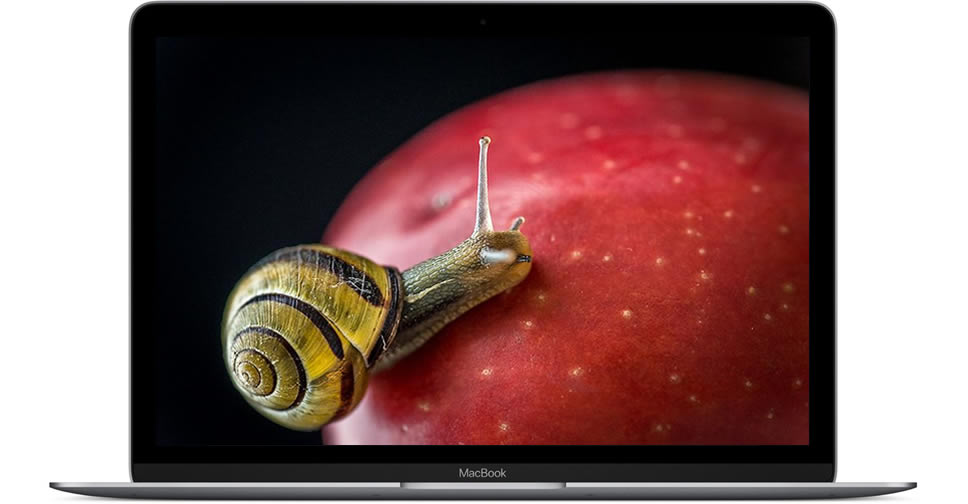Viewport: 968px width, 504px height.
Task: Click the tip of the snail's tall tentacle
Action: click(485, 142)
